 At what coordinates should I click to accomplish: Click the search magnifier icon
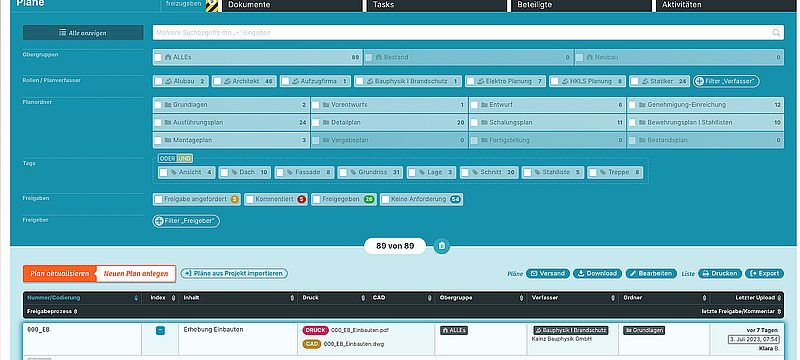776,33
